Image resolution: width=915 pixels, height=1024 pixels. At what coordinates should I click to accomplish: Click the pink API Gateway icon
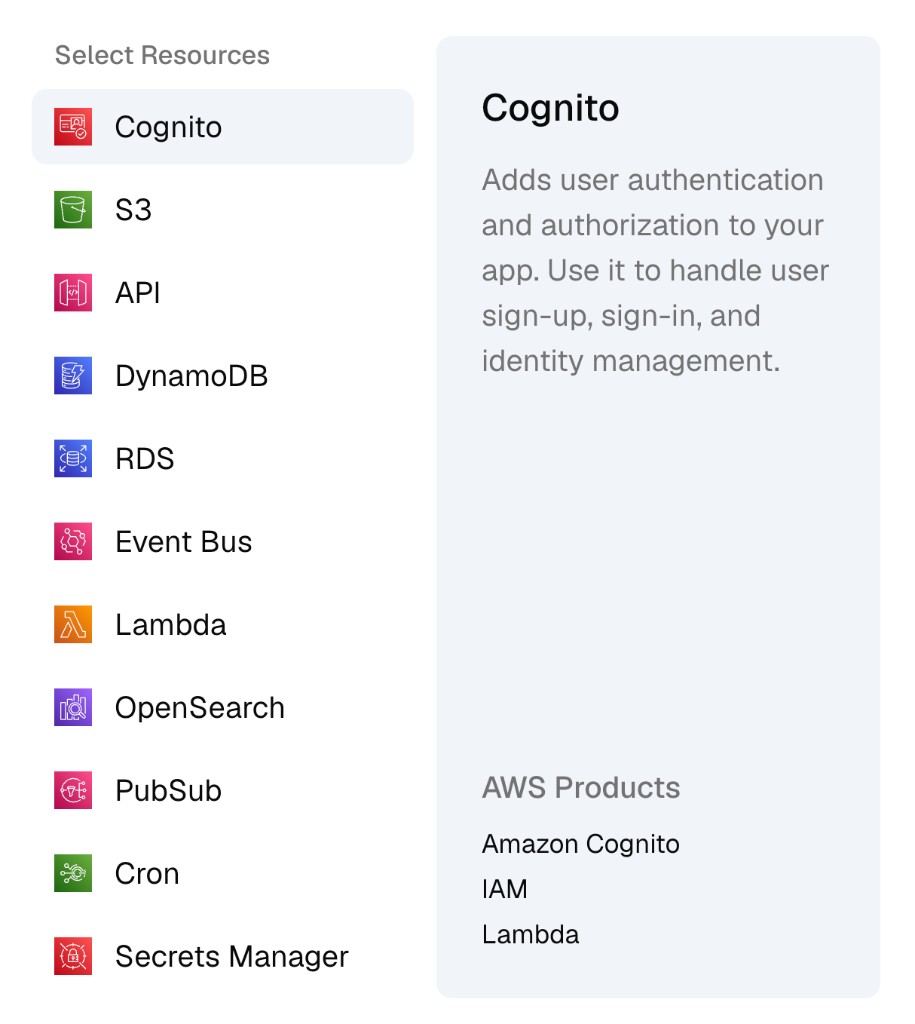coord(72,293)
